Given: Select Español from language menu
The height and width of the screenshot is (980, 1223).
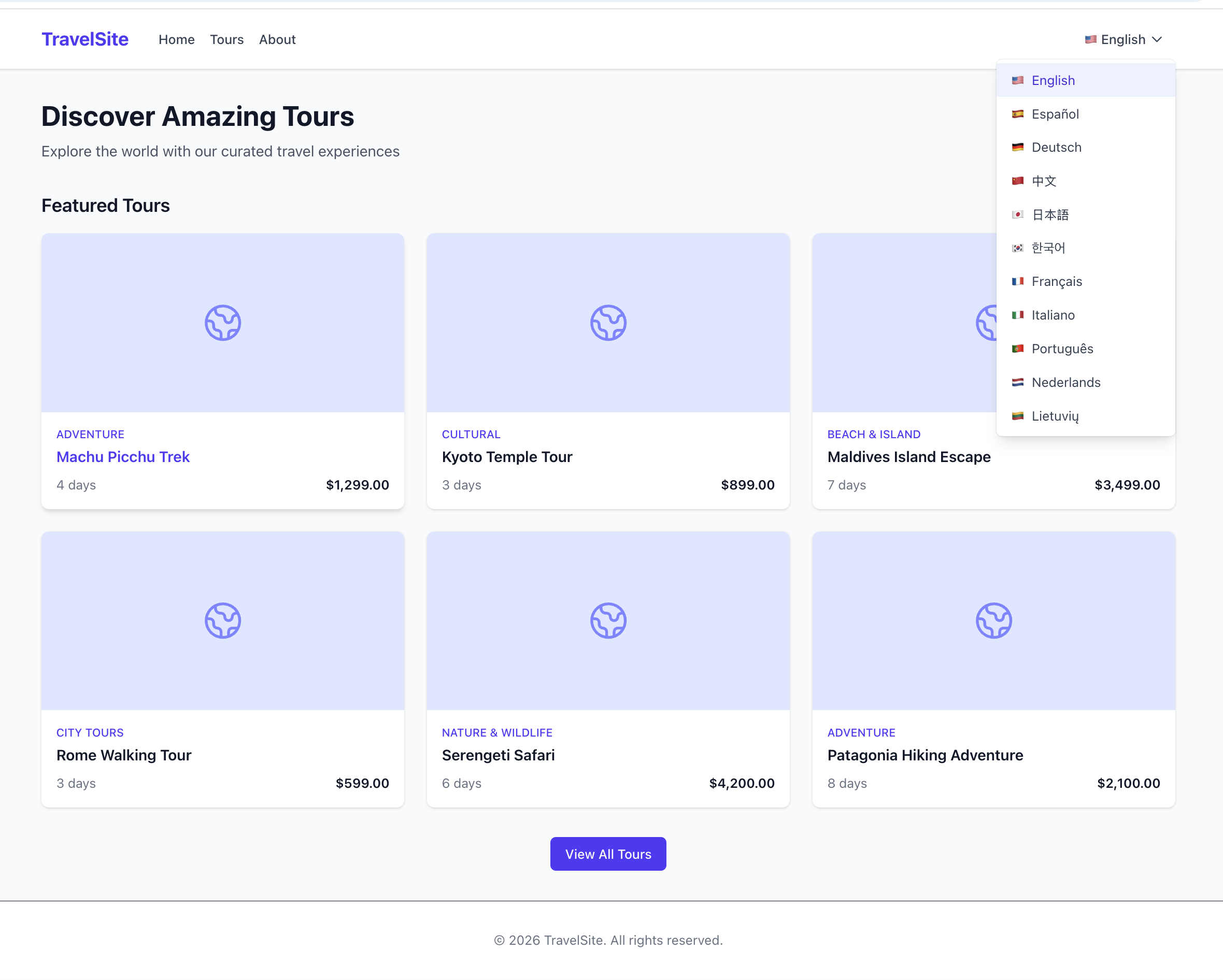Looking at the screenshot, I should click(x=1055, y=114).
